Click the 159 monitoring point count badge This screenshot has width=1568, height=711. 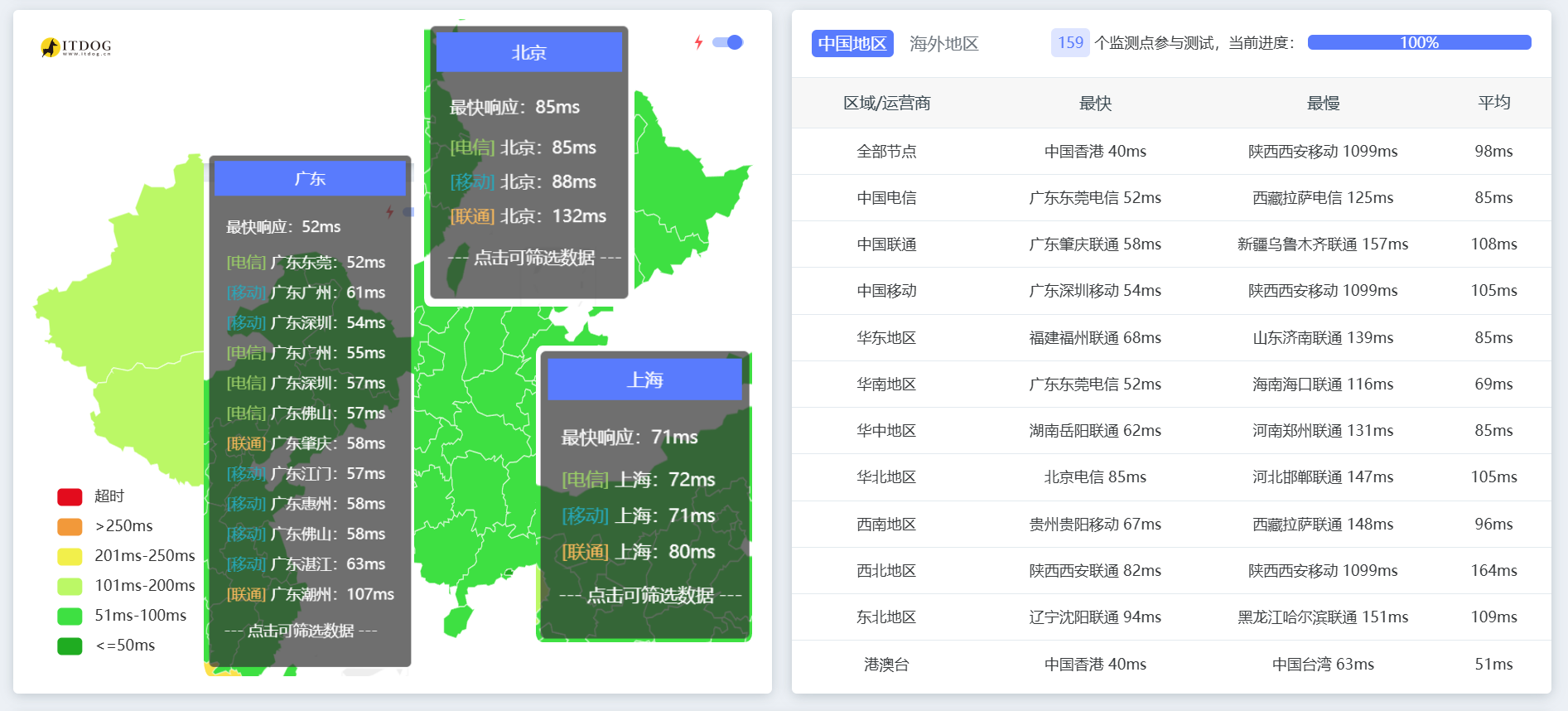tap(1069, 42)
